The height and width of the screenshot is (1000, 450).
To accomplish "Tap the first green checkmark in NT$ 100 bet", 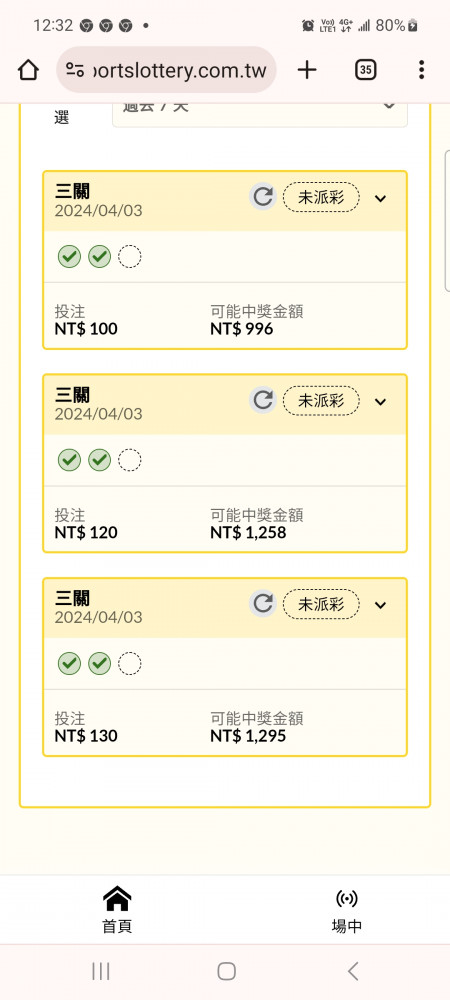I will 69,257.
